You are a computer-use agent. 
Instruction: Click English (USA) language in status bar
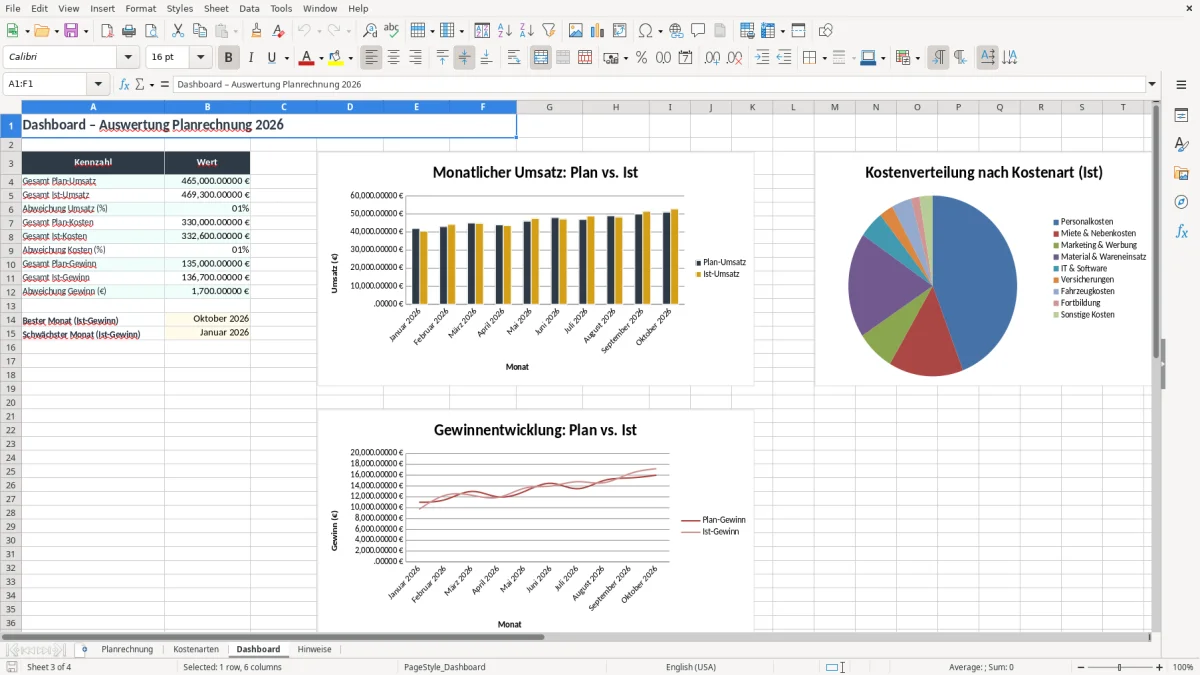coord(691,667)
